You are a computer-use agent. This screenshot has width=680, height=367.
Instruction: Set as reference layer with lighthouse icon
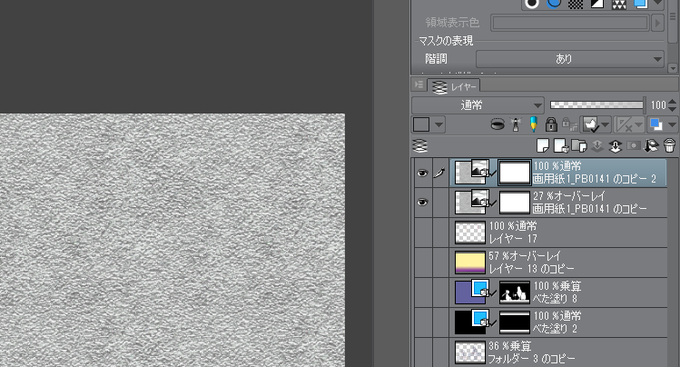pos(516,125)
